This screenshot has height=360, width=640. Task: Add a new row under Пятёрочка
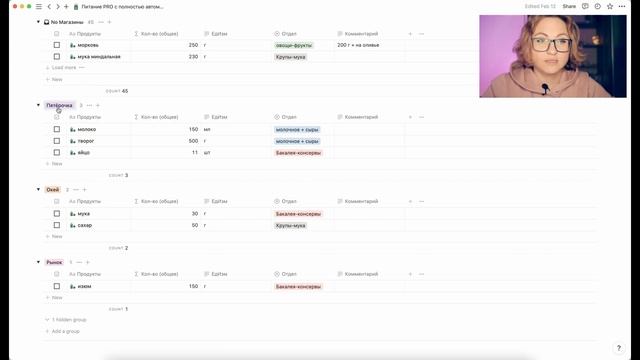(x=54, y=164)
